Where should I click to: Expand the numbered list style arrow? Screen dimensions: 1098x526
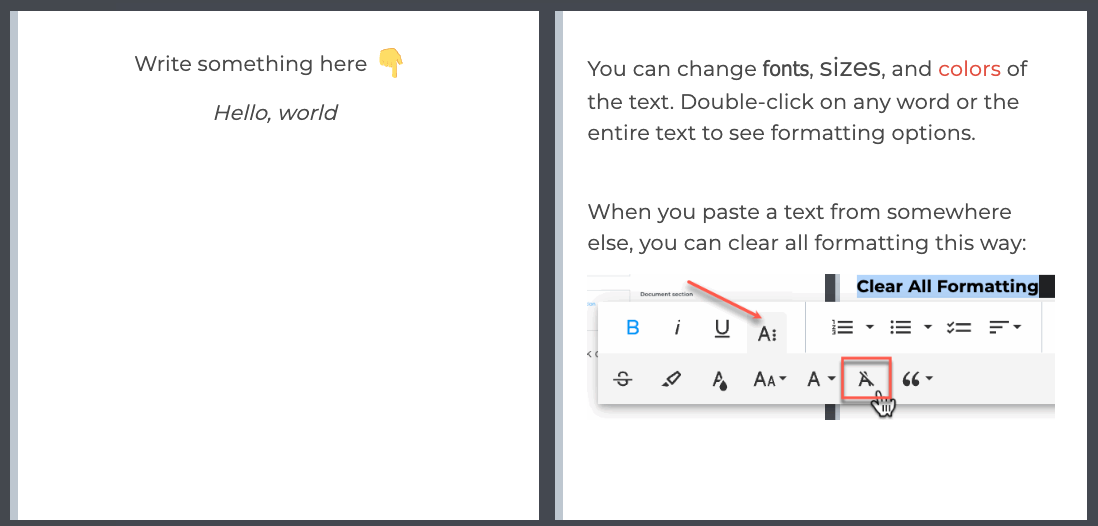pos(870,326)
